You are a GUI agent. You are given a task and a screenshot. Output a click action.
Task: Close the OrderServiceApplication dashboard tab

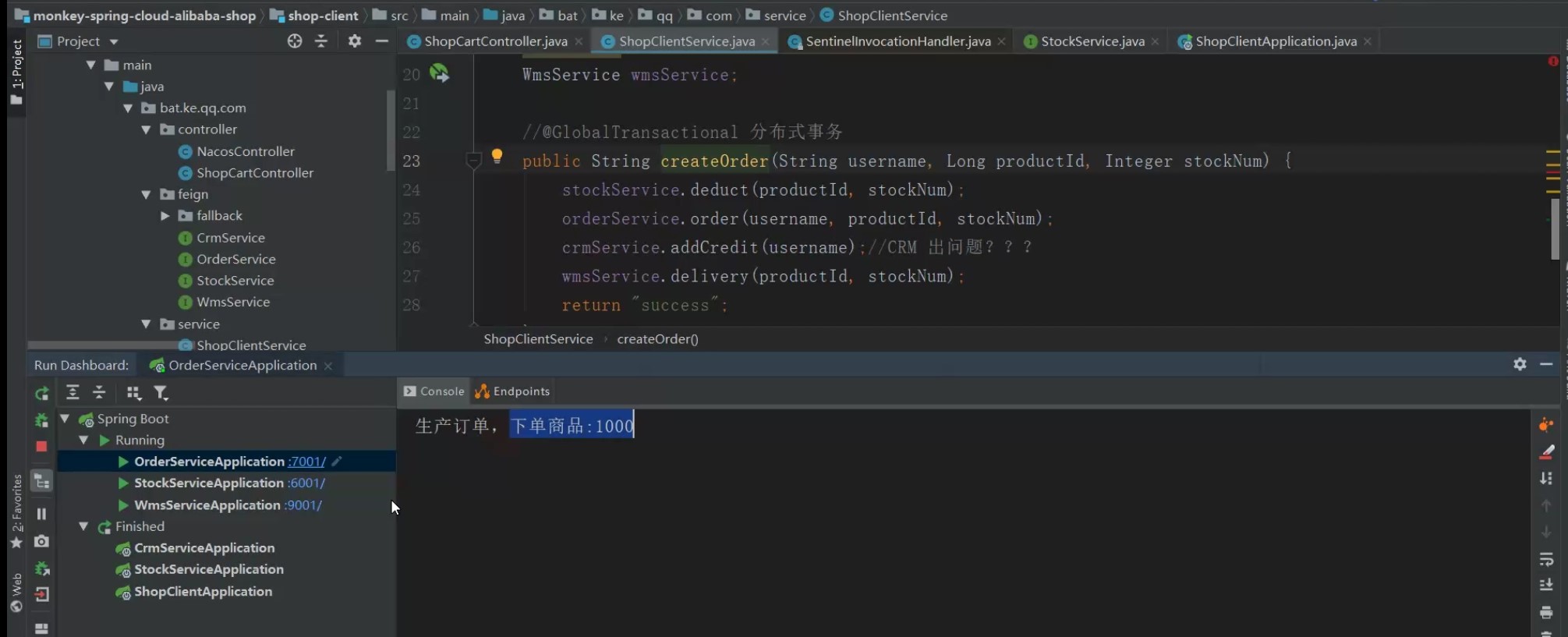click(x=328, y=366)
